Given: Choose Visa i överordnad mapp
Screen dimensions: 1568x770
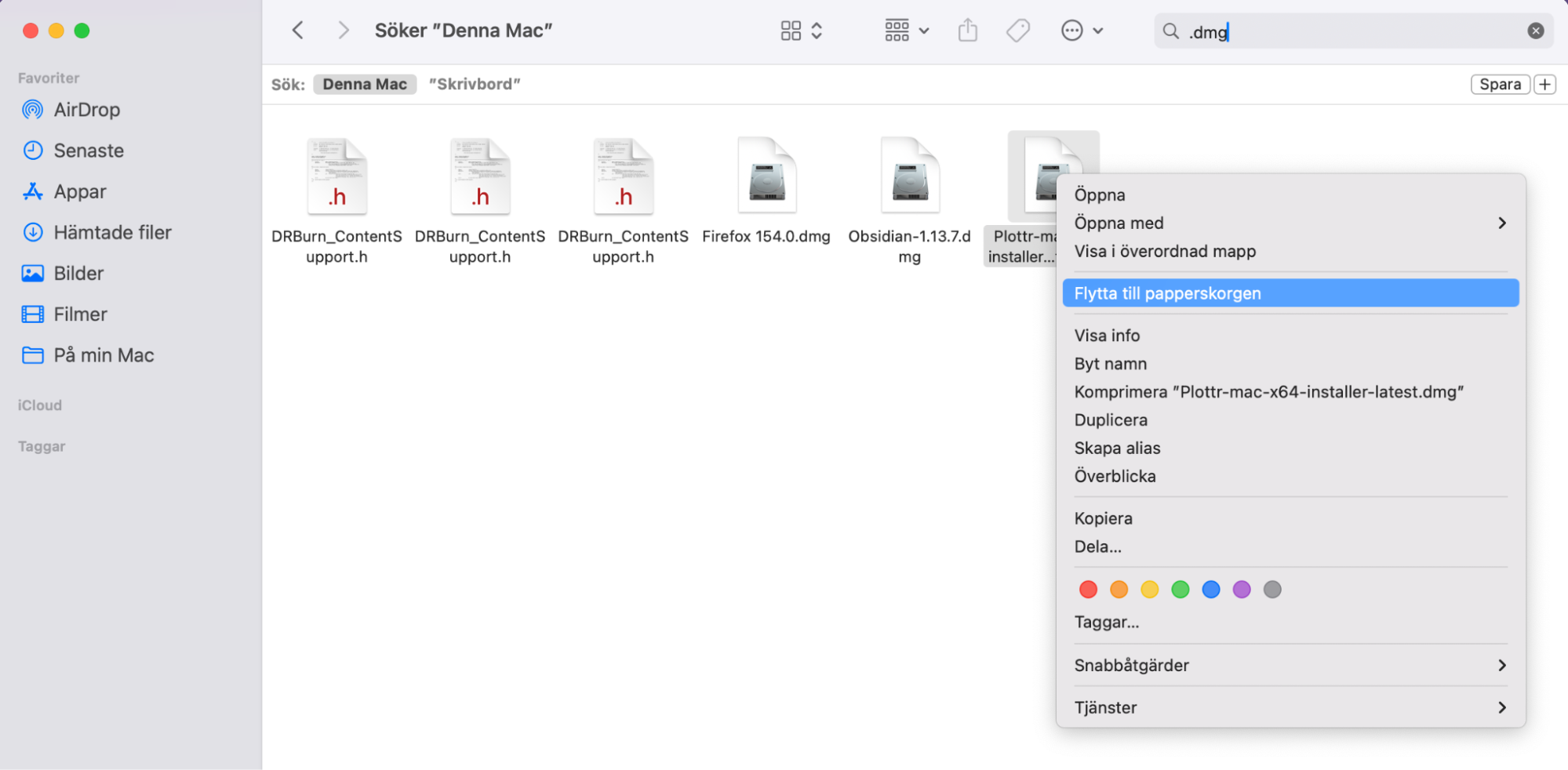Looking at the screenshot, I should pos(1290,251).
